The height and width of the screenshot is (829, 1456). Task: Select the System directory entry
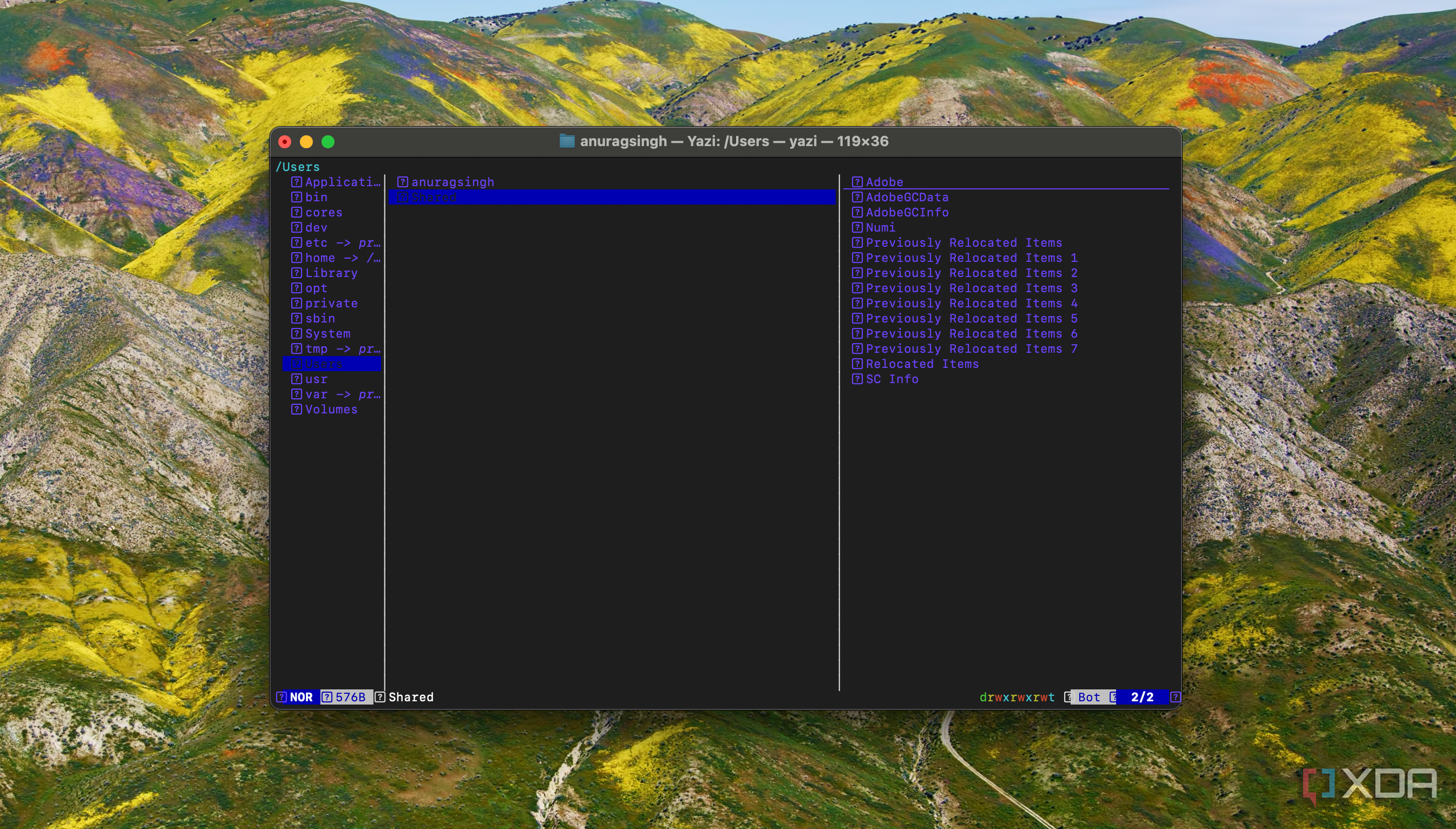point(320,334)
